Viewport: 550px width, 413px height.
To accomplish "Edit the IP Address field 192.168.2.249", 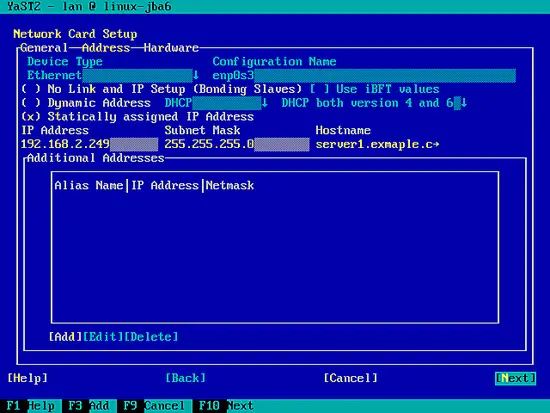I will 89,144.
